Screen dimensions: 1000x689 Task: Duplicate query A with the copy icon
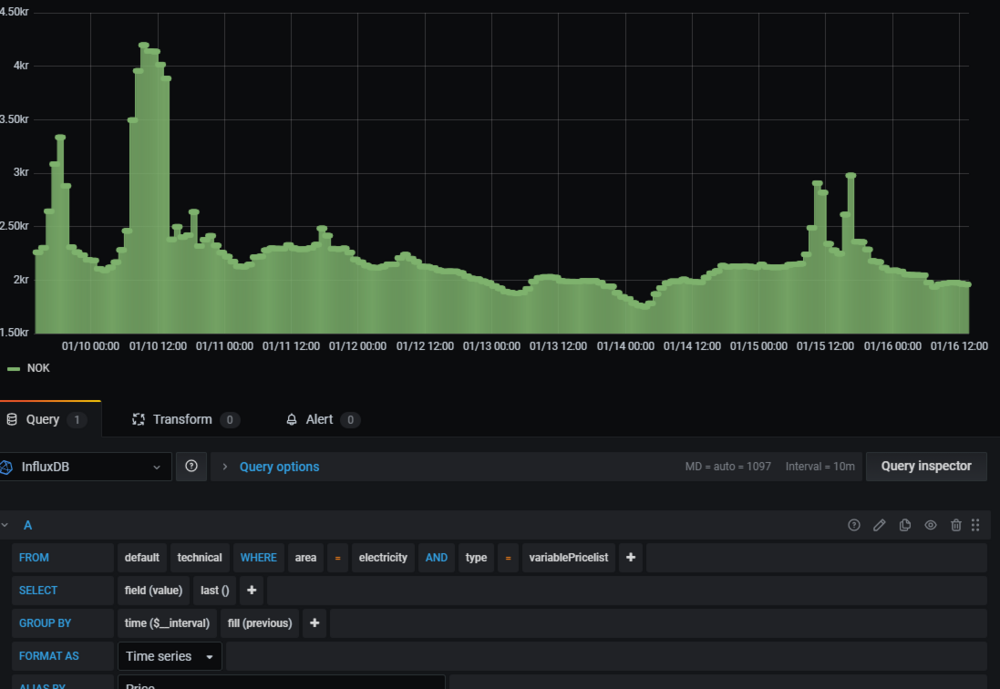[x=905, y=525]
